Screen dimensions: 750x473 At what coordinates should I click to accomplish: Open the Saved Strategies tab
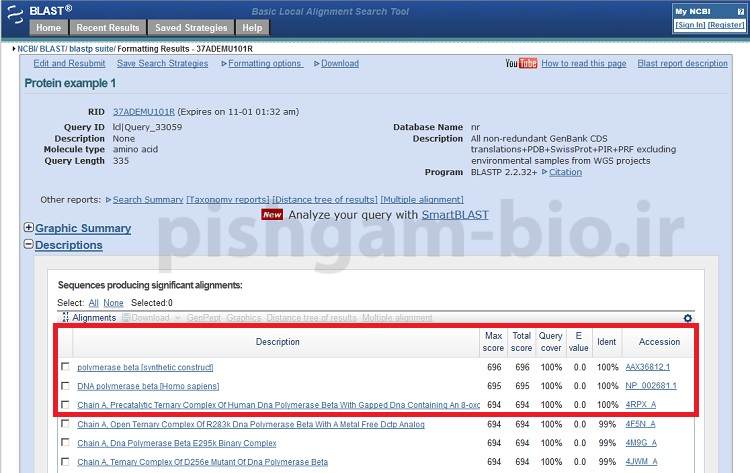tap(191, 28)
